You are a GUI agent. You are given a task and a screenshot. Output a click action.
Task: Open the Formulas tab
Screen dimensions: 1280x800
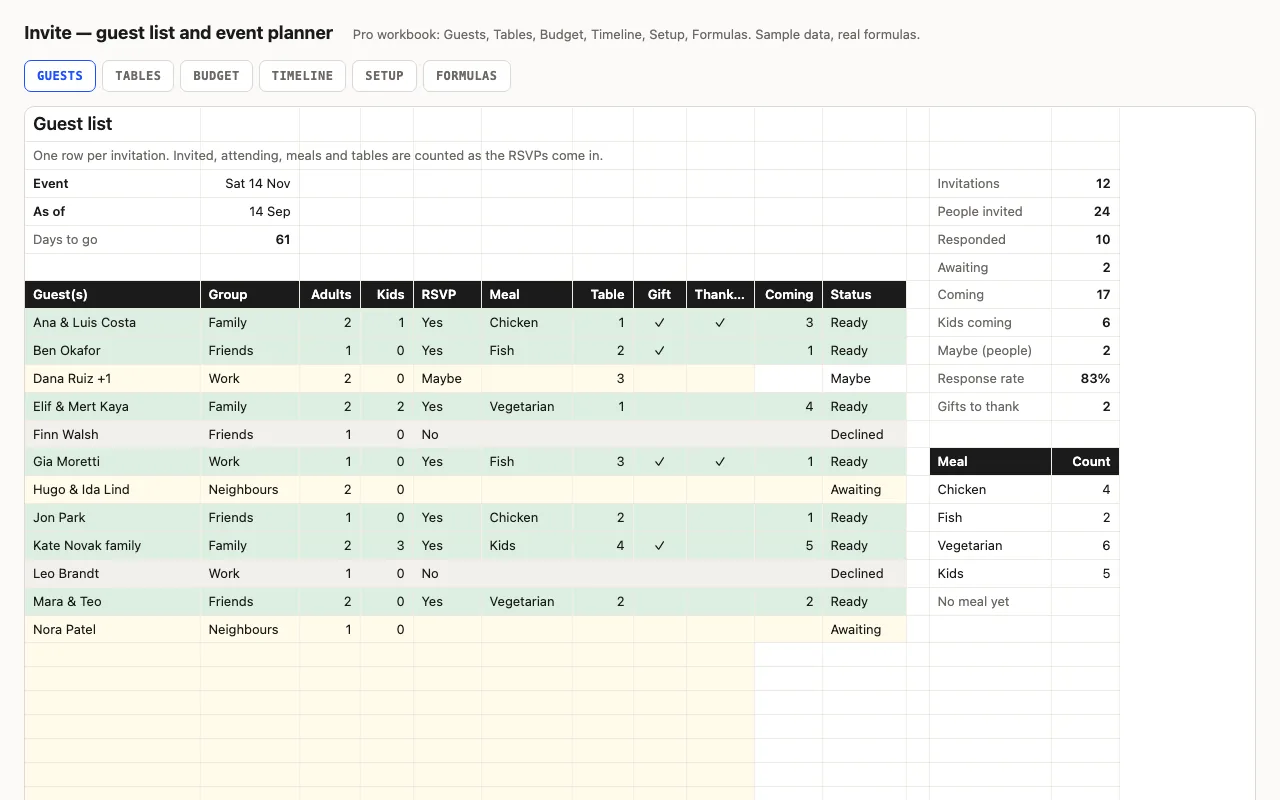pyautogui.click(x=467, y=76)
